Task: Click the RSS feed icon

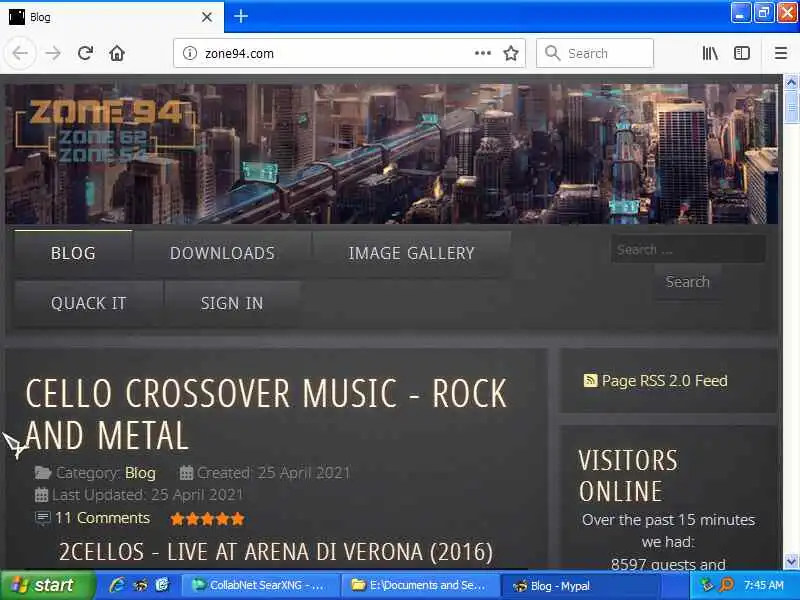Action: coord(590,381)
